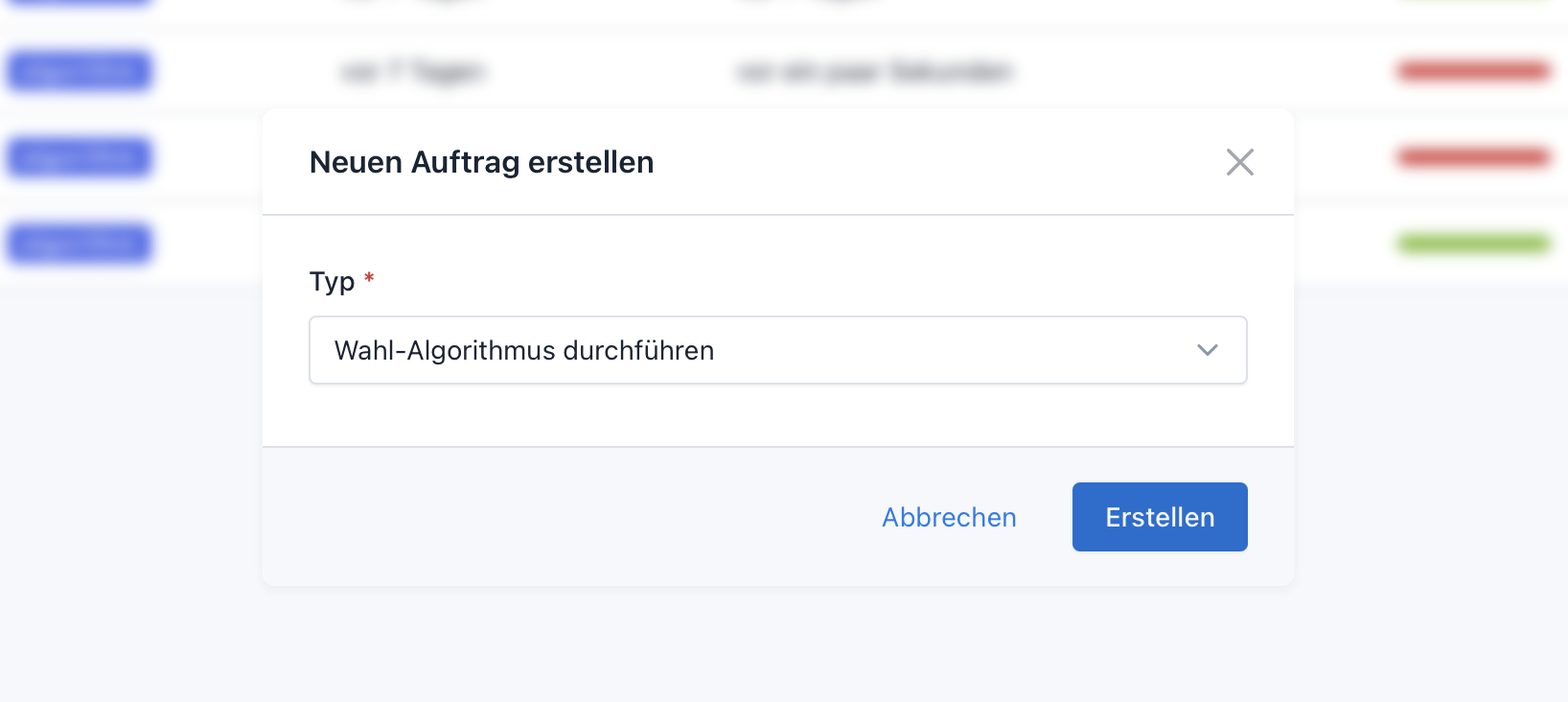The image size is (1568, 702).
Task: Click the bottom blue action badge on the left
Action: [x=80, y=243]
